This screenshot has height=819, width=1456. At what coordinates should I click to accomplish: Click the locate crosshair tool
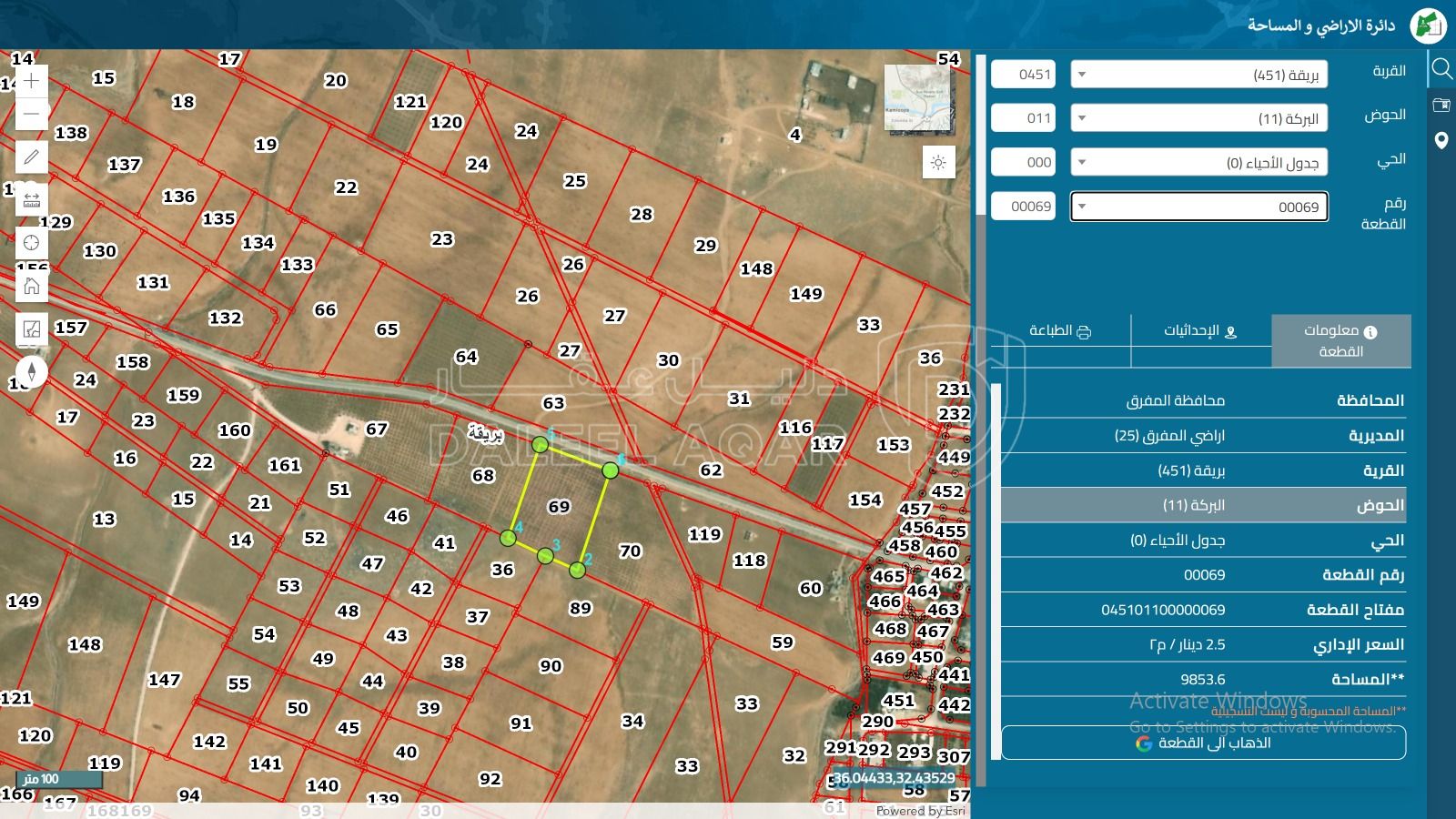tap(32, 243)
